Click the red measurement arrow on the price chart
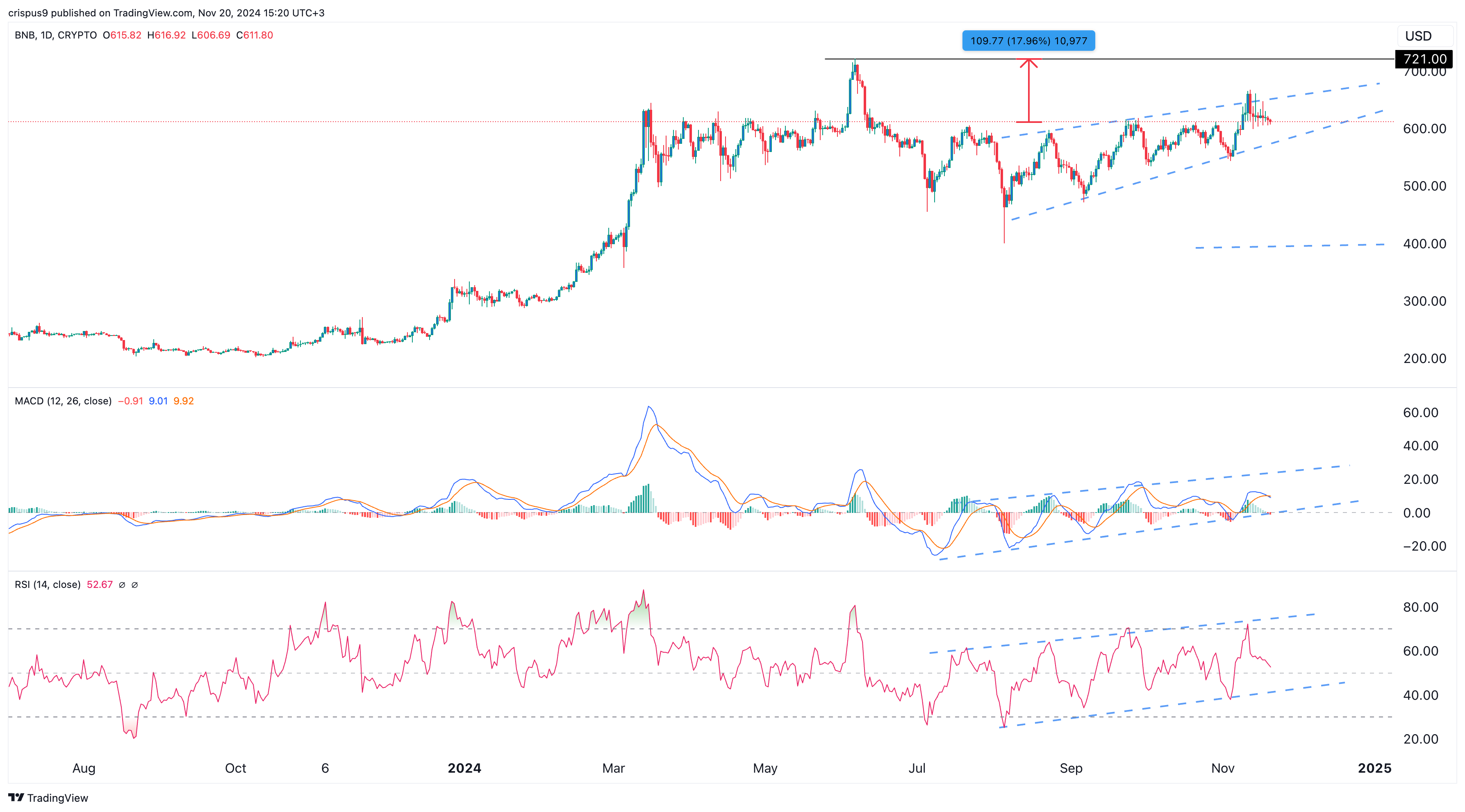This screenshot has width=1465, height=812. click(1028, 91)
